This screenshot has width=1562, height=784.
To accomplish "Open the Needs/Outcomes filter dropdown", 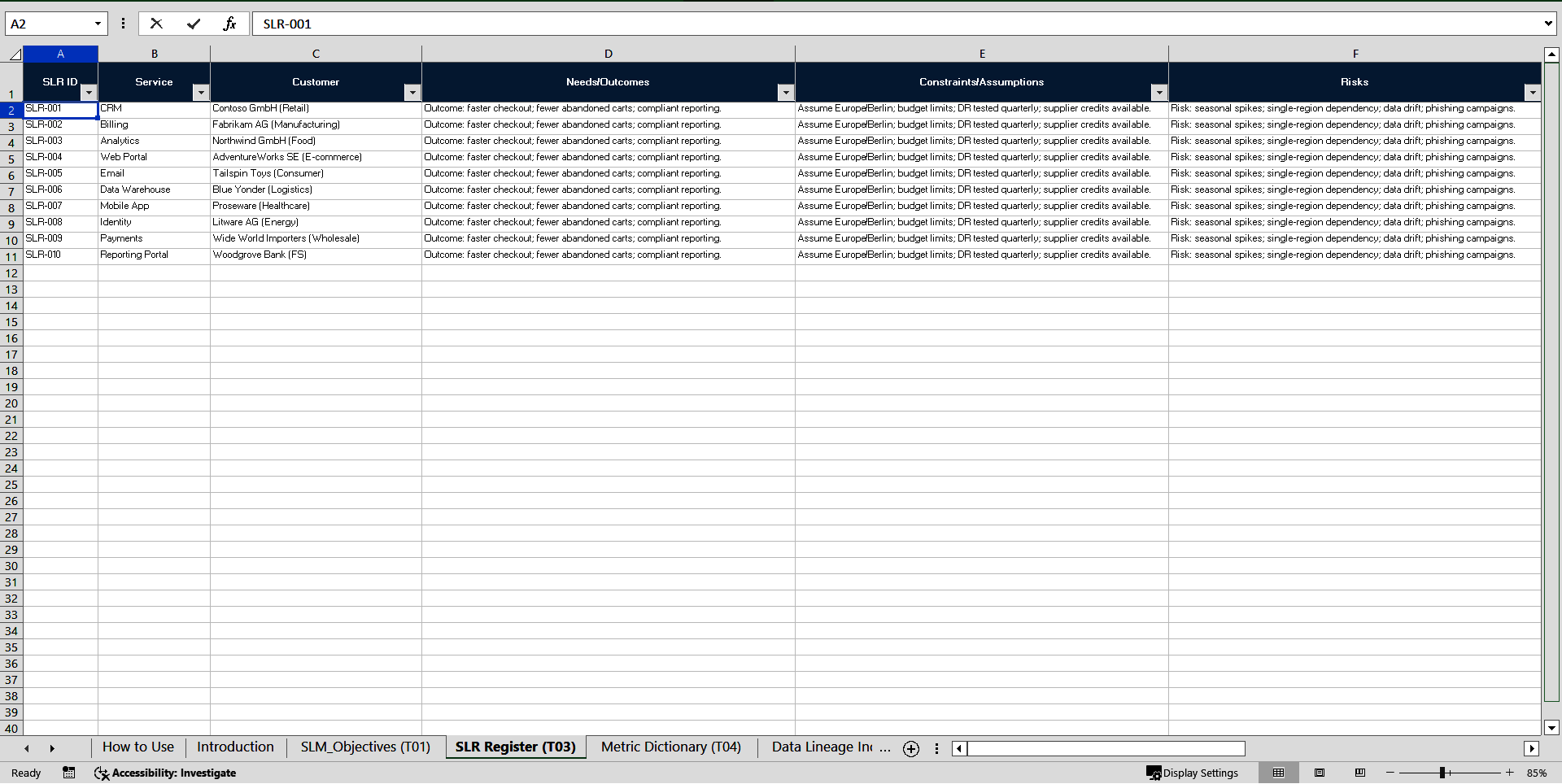I will (x=786, y=93).
